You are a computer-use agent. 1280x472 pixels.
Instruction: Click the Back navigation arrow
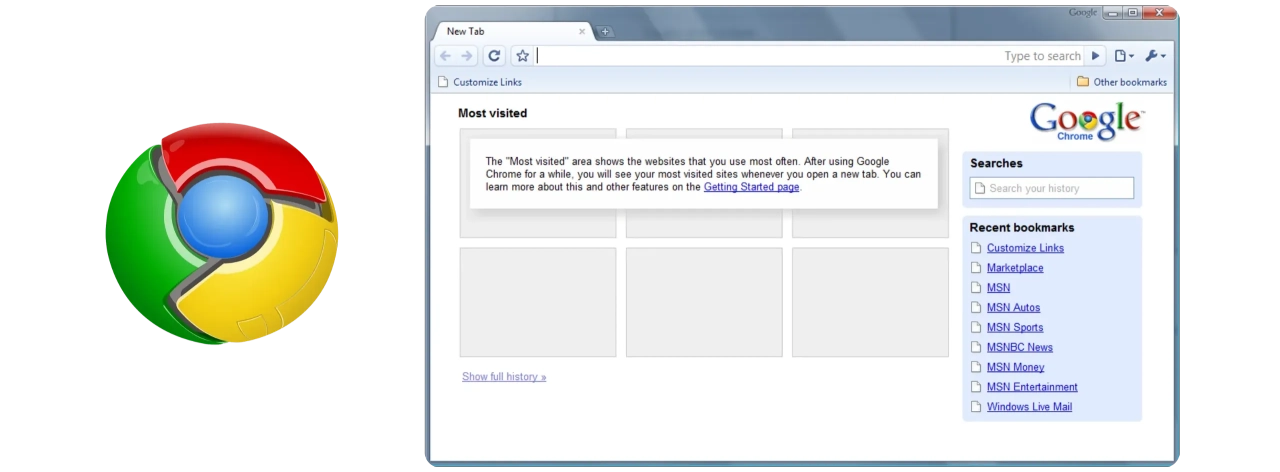pyautogui.click(x=446, y=56)
